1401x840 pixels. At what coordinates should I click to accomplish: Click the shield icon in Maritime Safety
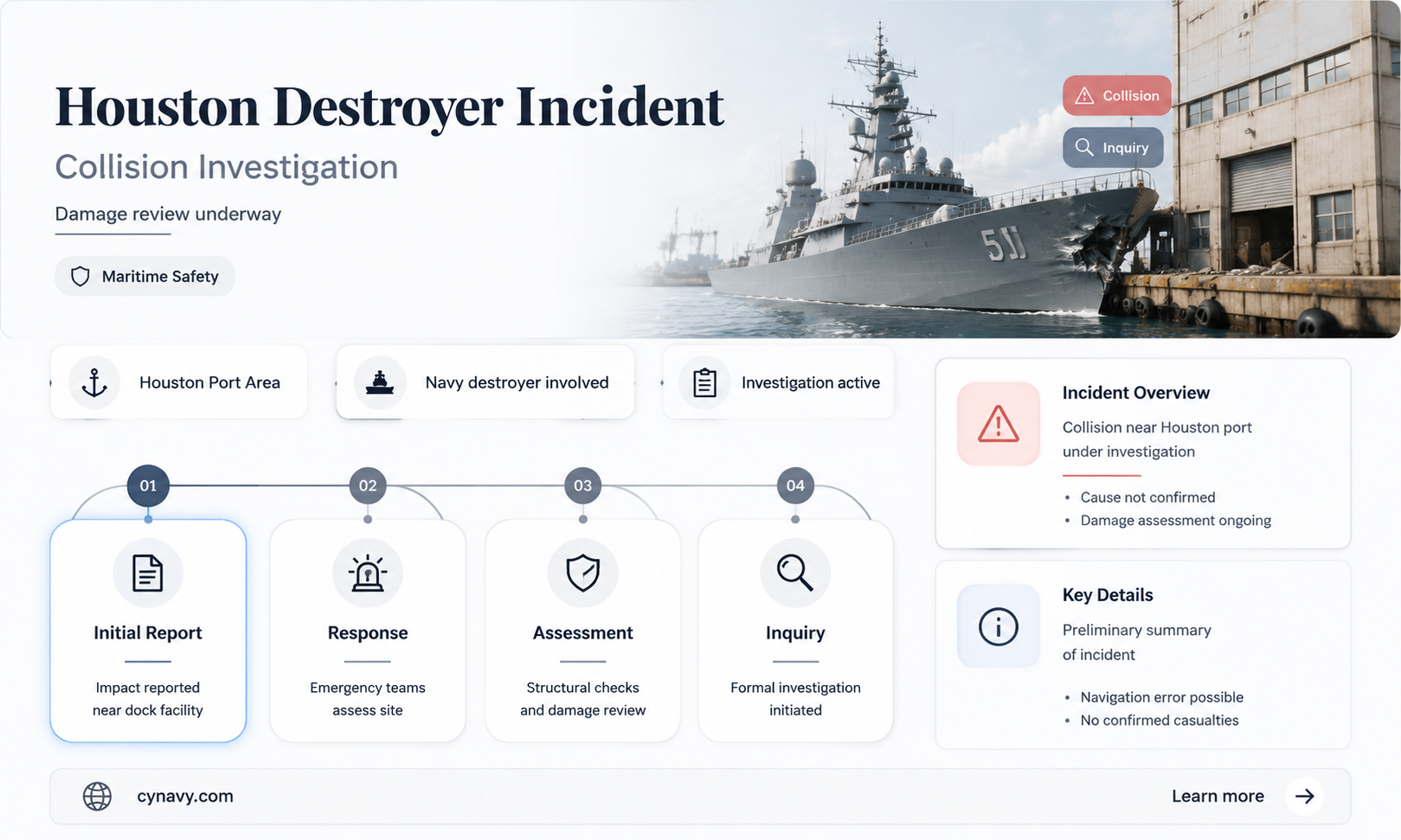point(80,276)
